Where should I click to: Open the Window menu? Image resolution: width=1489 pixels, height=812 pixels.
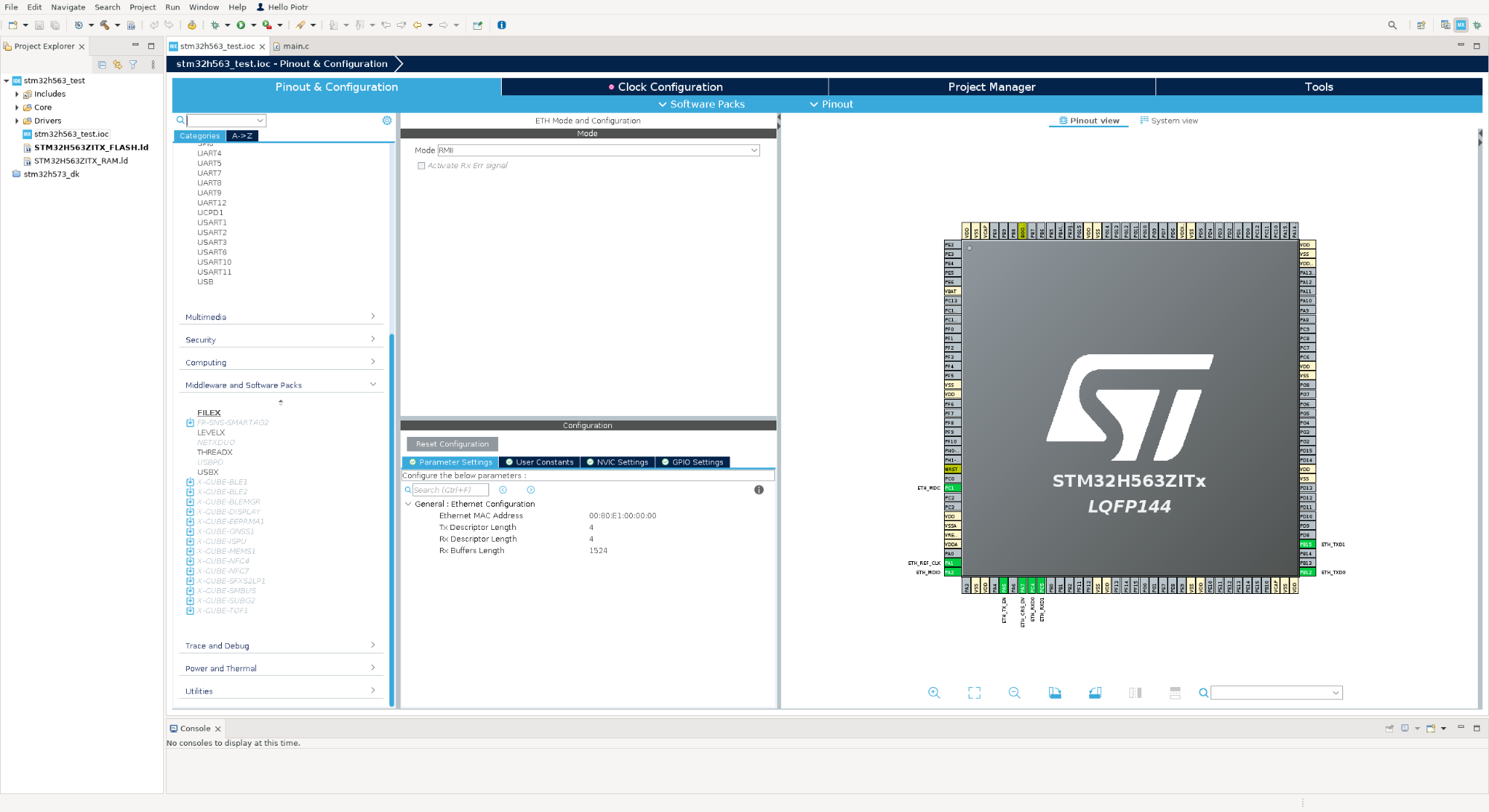click(203, 7)
